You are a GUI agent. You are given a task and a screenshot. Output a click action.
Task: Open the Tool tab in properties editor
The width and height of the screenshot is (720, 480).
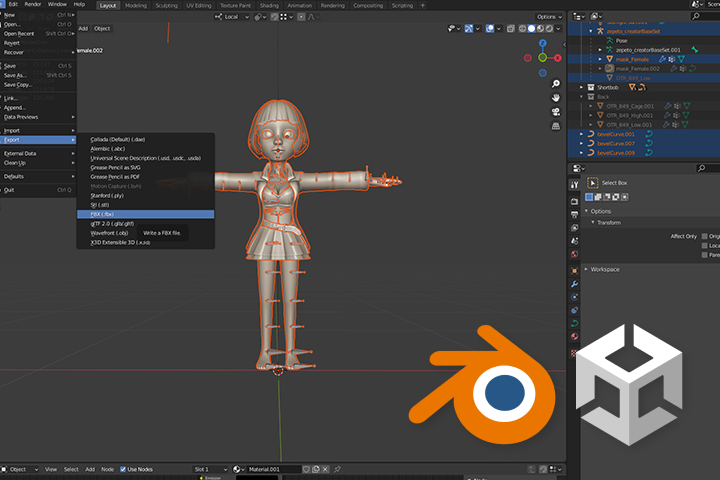click(x=574, y=185)
